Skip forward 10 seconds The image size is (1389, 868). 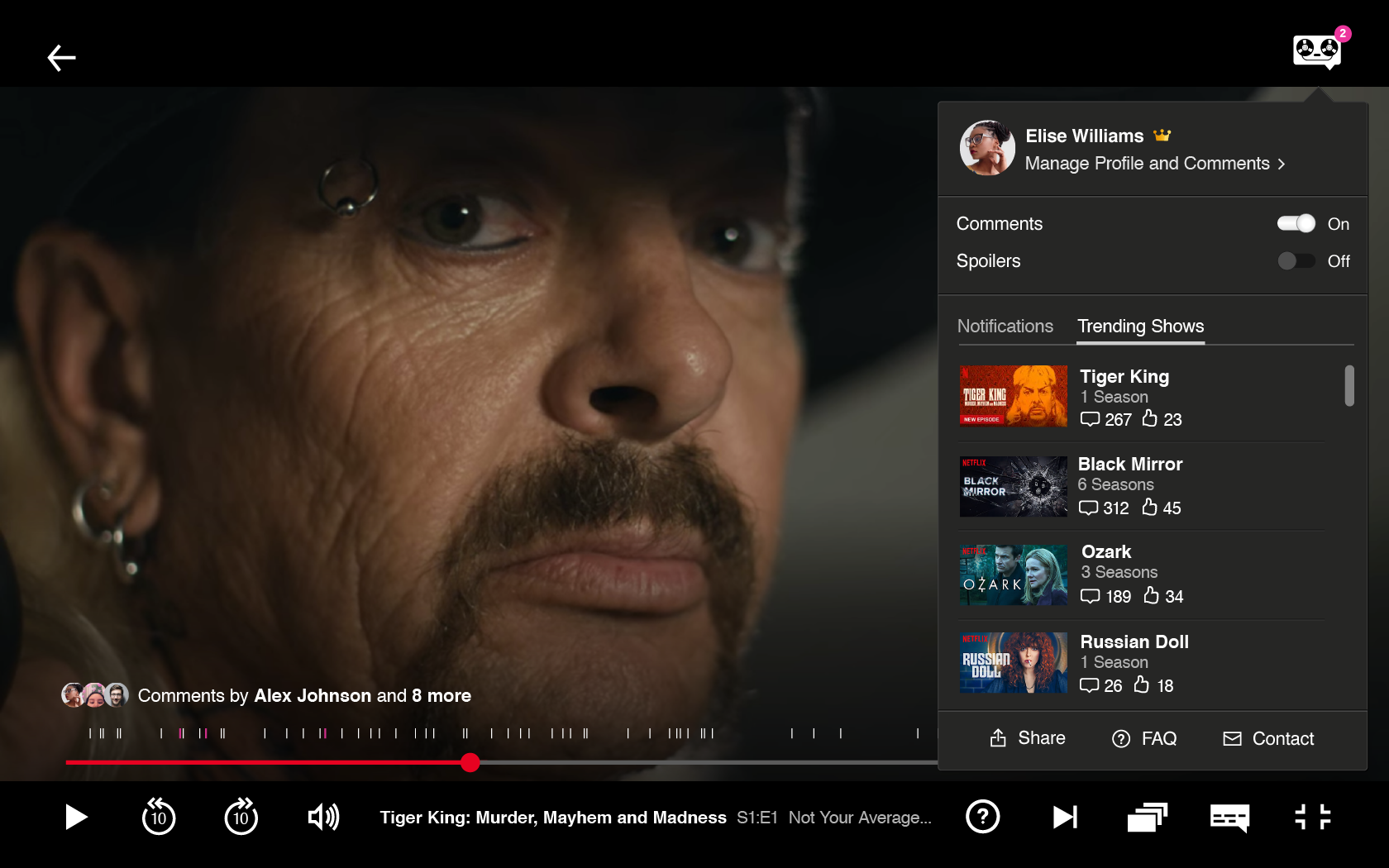[241, 817]
